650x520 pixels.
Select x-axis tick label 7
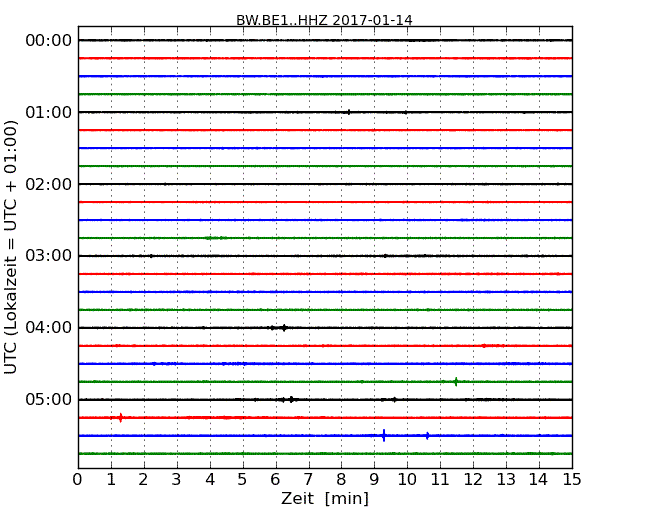point(308,480)
